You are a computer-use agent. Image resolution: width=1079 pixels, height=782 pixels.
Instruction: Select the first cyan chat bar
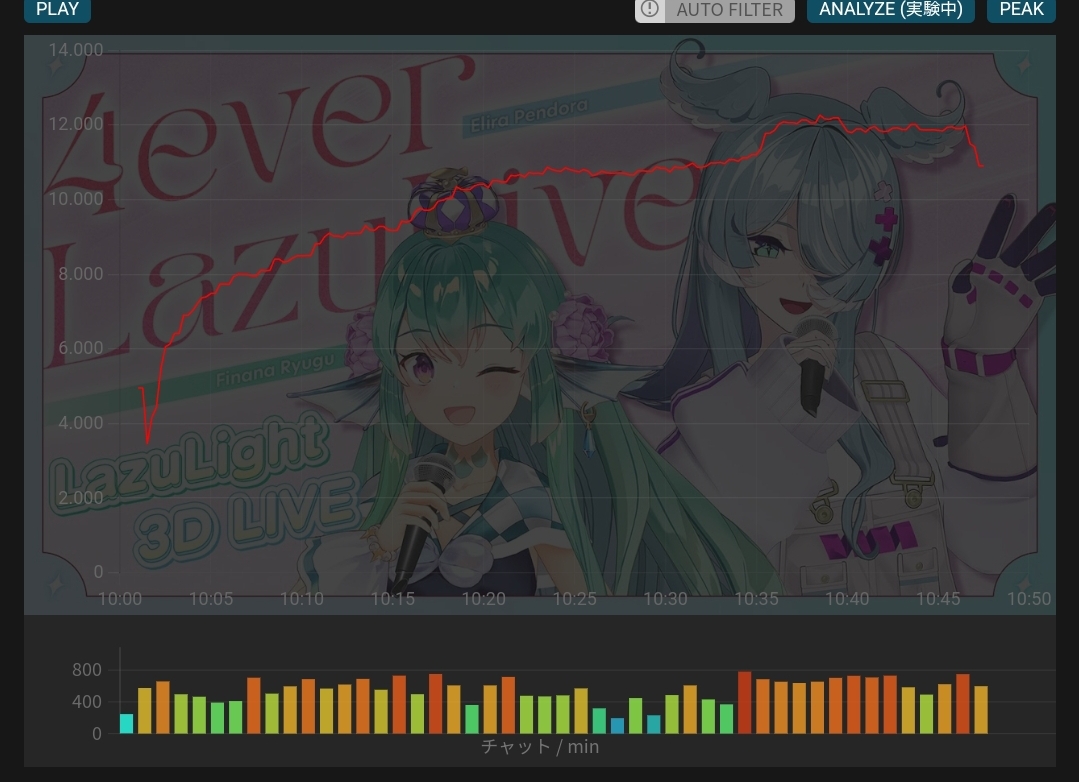coord(127,723)
